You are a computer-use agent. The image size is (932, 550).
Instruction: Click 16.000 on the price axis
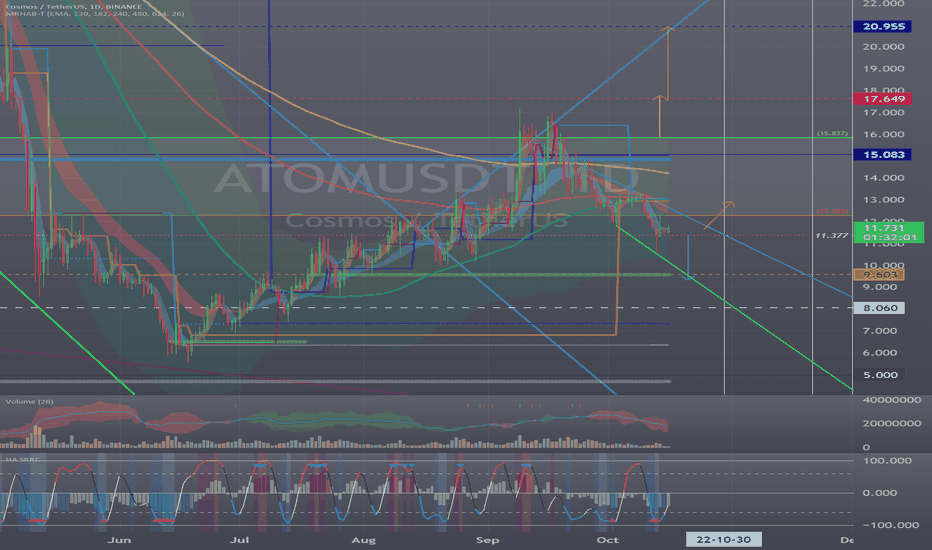click(884, 134)
